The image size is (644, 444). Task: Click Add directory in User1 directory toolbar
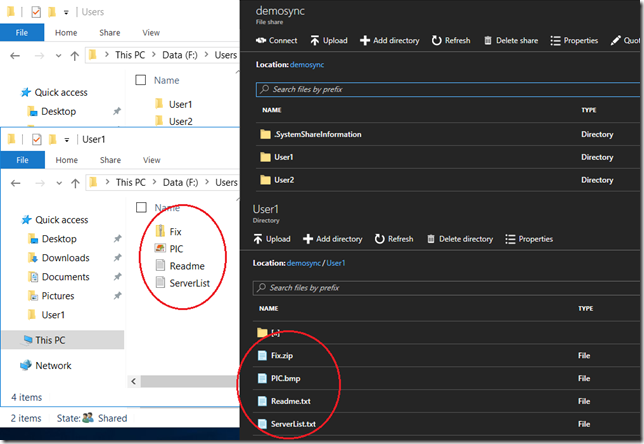(x=333, y=239)
